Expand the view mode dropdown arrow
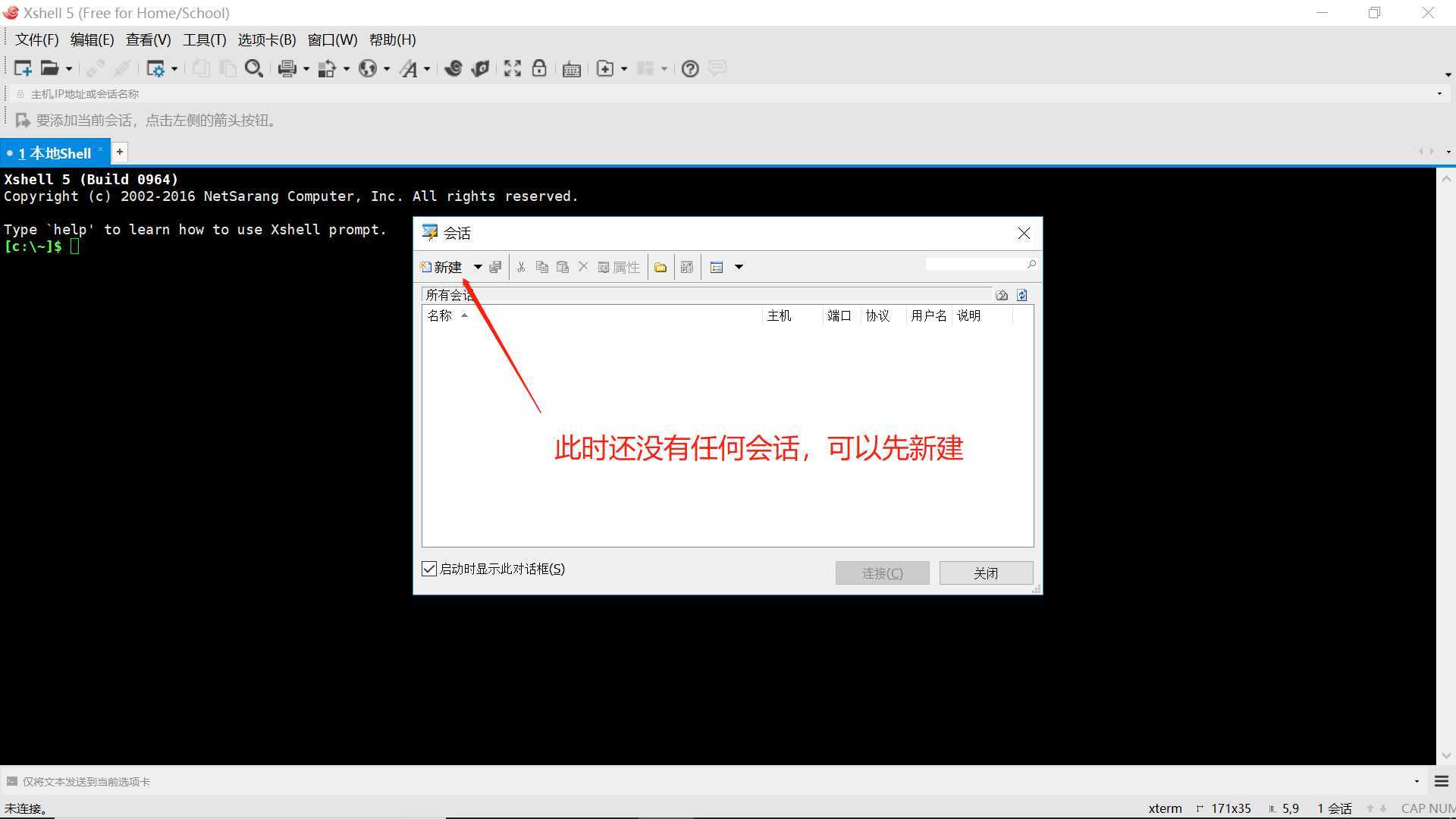This screenshot has height=819, width=1456. click(x=739, y=267)
